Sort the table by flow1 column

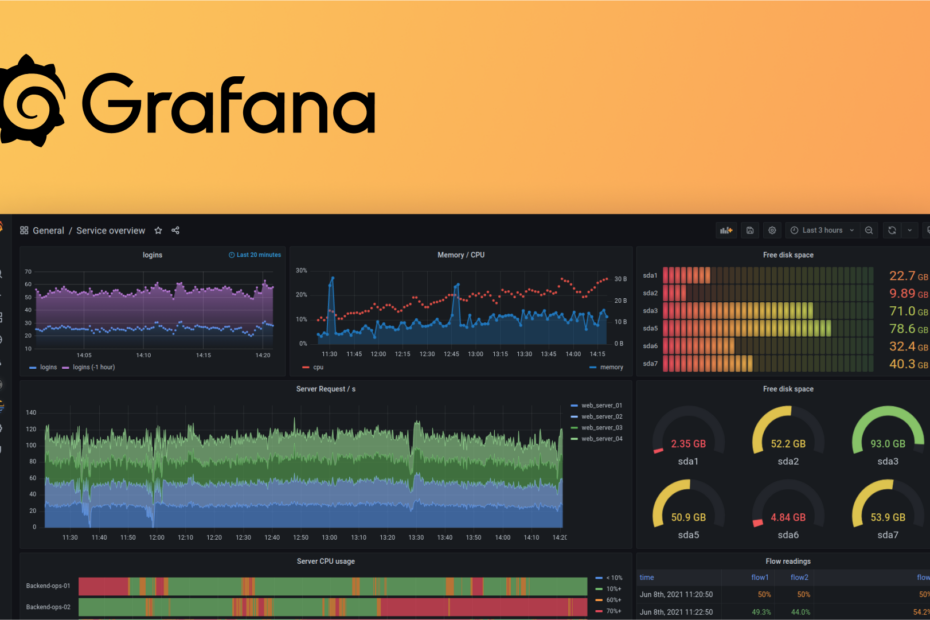[760, 577]
